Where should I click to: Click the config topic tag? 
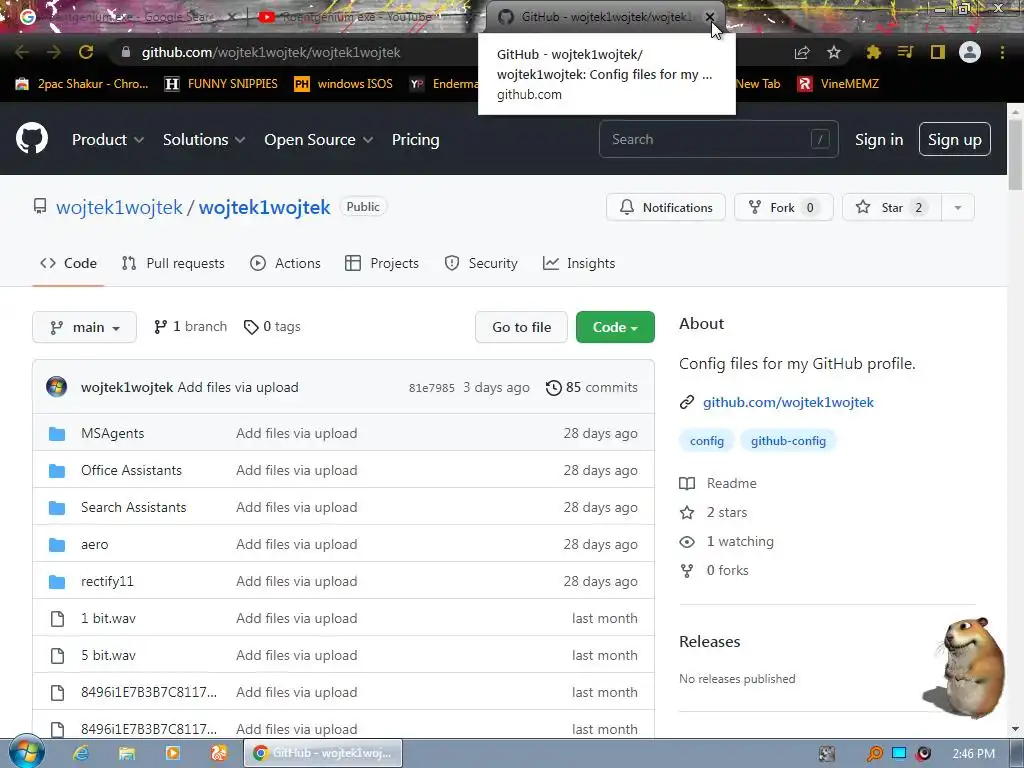[x=707, y=441]
